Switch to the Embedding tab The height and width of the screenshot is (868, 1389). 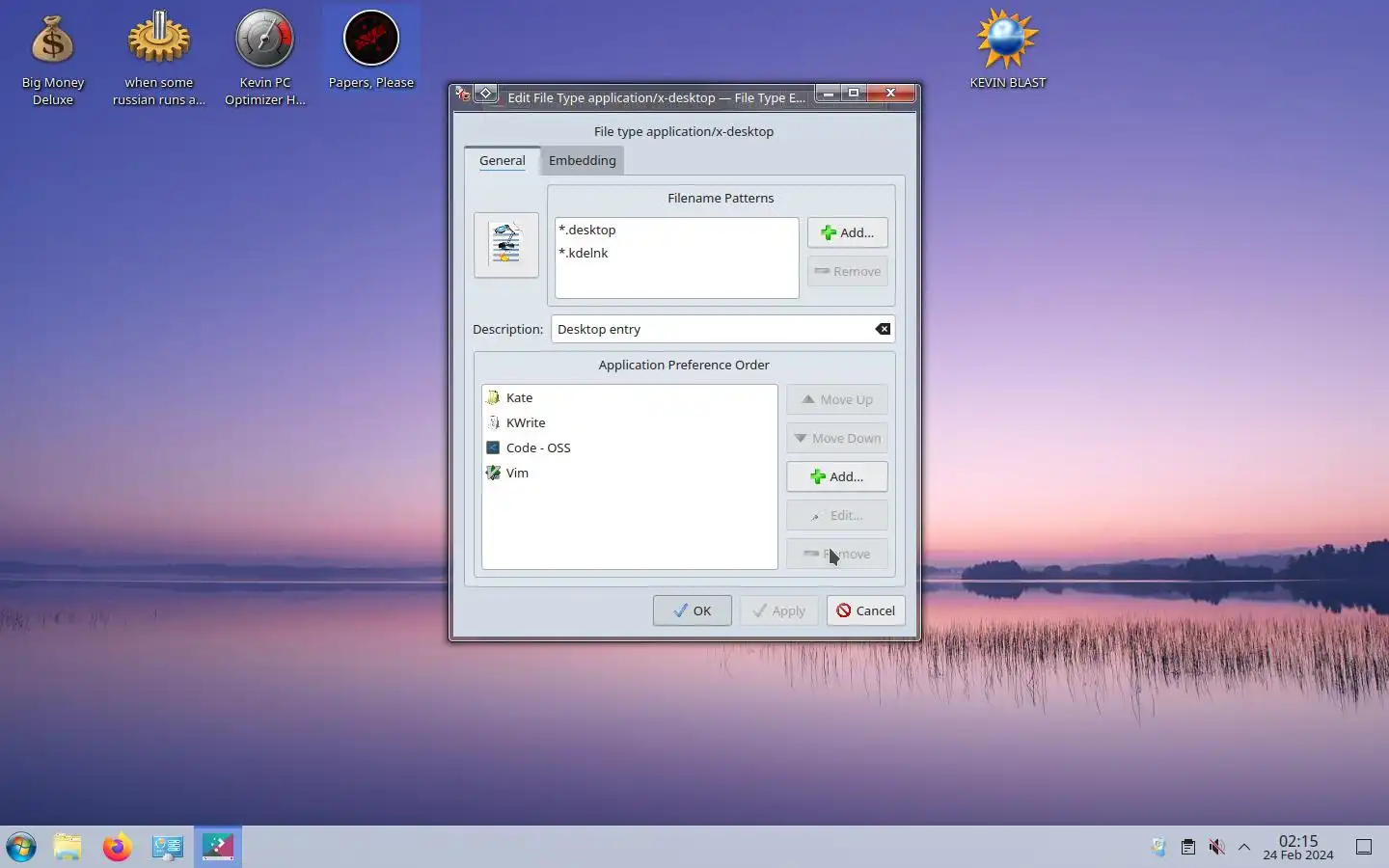[583, 160]
